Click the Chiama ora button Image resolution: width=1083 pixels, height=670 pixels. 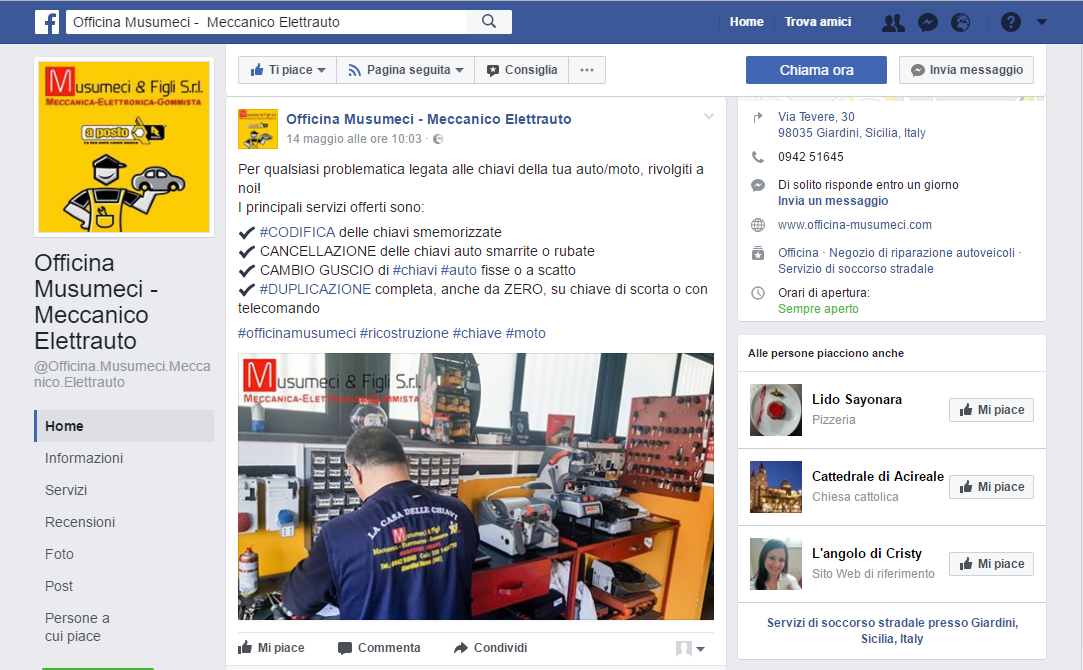click(x=816, y=70)
